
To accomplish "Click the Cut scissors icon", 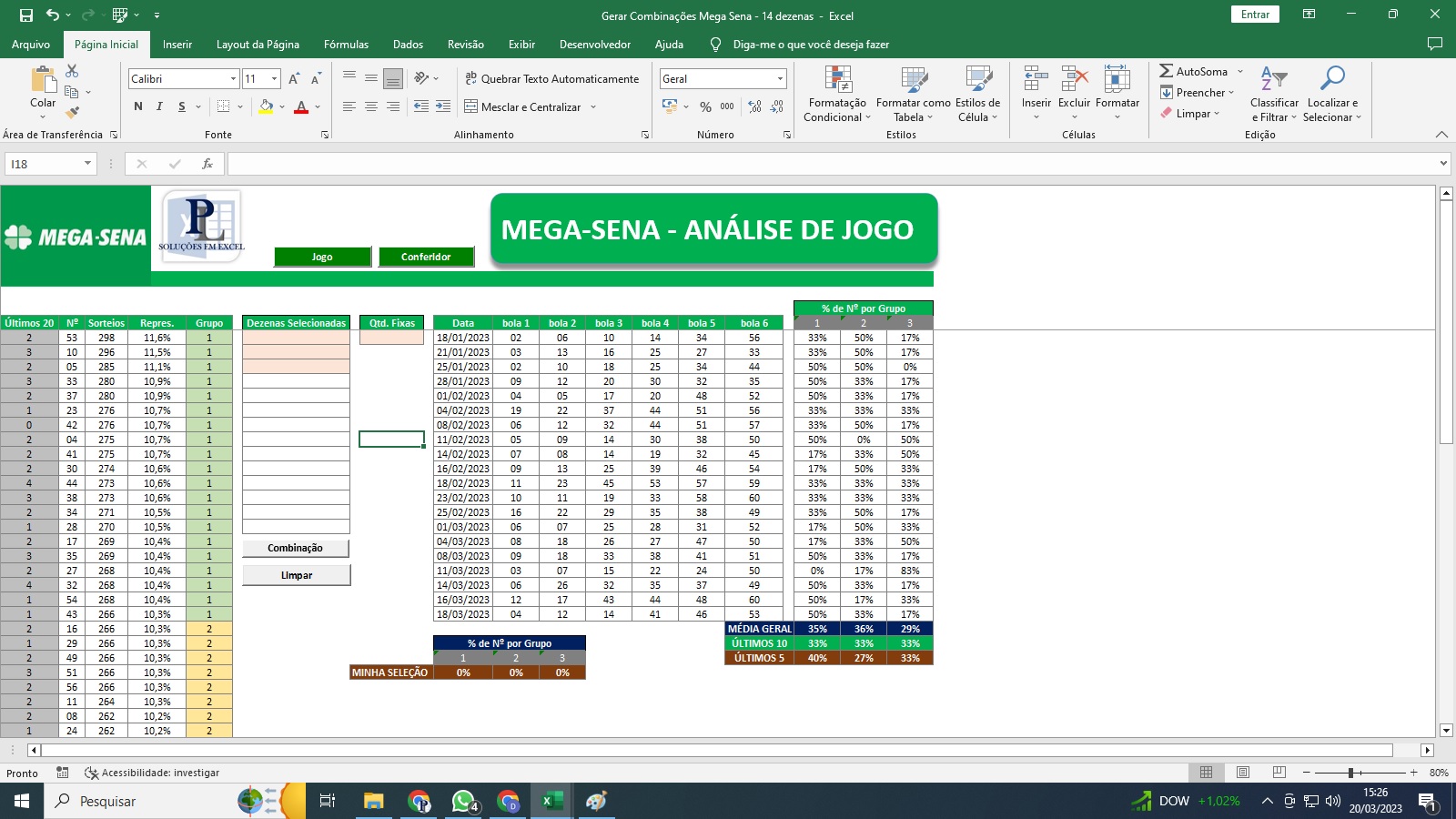I will [x=72, y=71].
